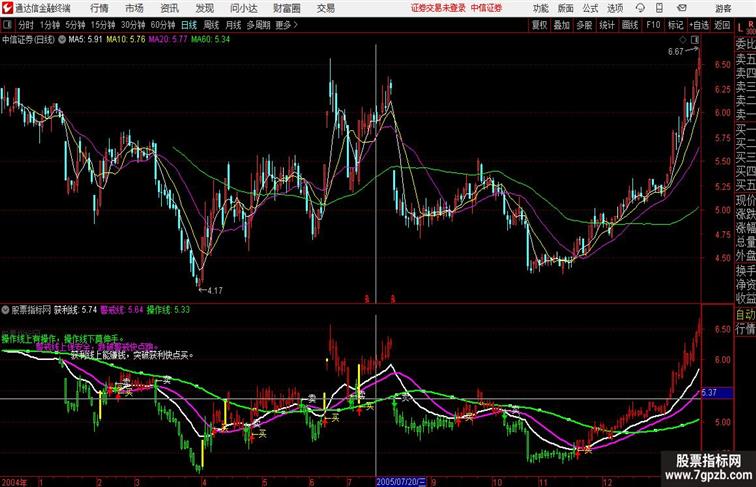756x487 pixels.
Task: Select the 周线 weekly period tab
Action: click(211, 25)
